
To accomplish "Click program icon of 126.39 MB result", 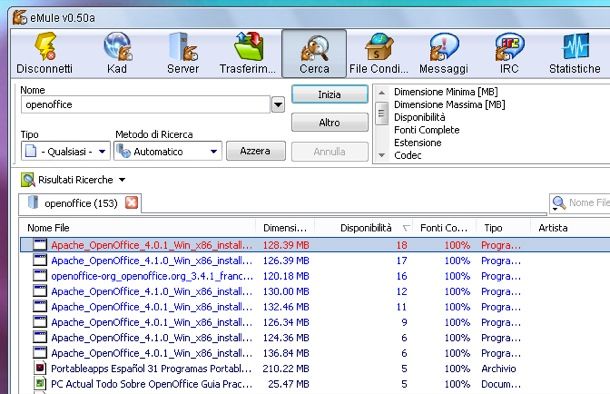I will pyautogui.click(x=40, y=260).
